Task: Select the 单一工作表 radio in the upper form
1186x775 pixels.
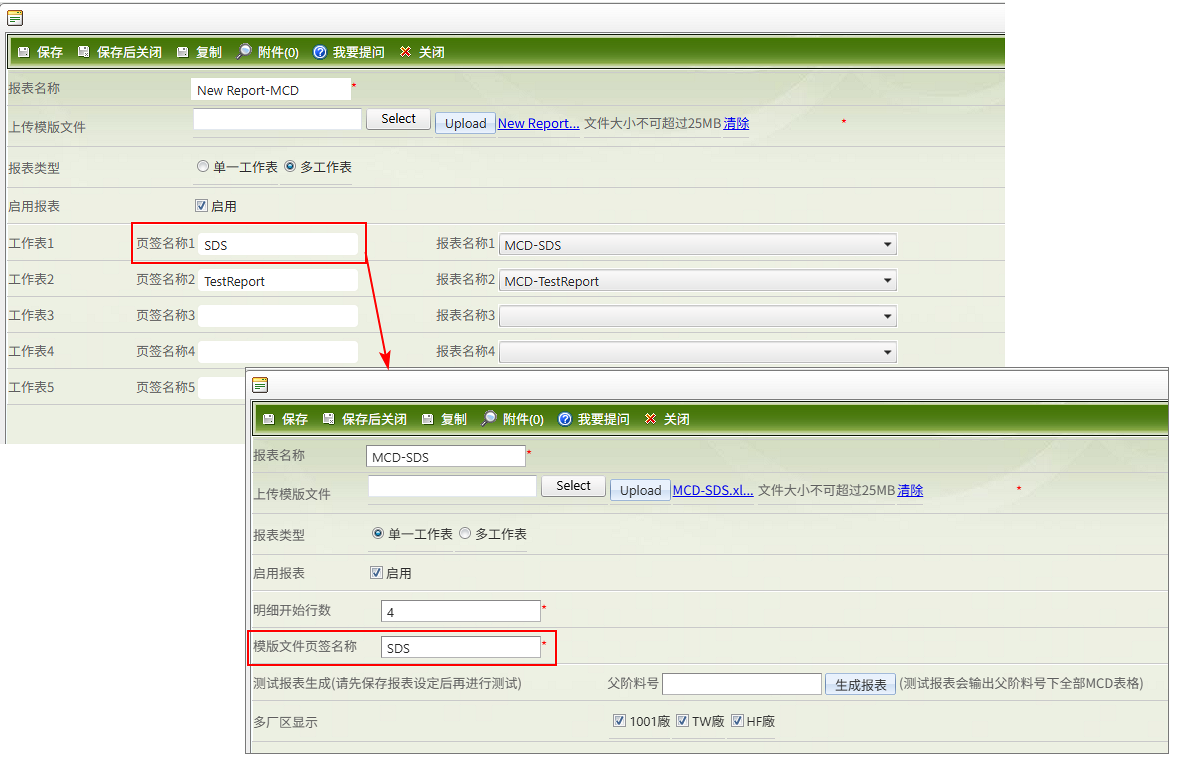Action: click(203, 167)
